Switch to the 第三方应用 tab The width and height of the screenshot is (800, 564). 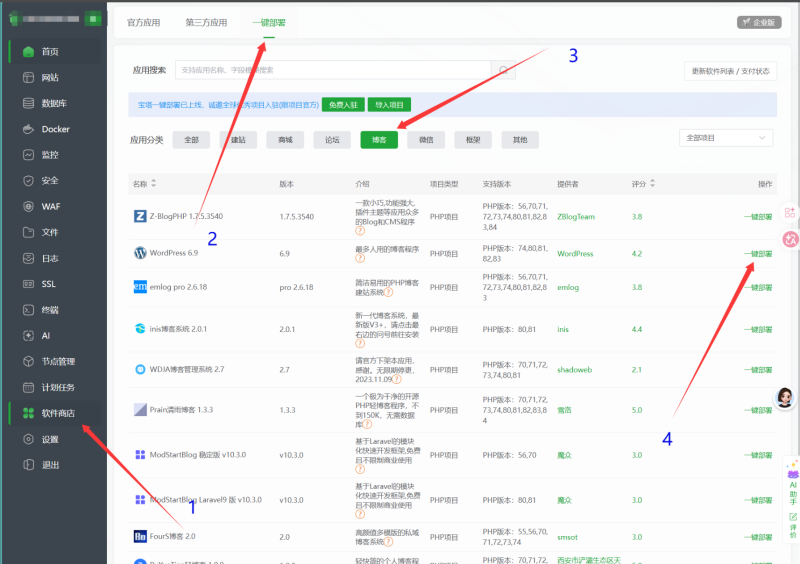coord(206,22)
